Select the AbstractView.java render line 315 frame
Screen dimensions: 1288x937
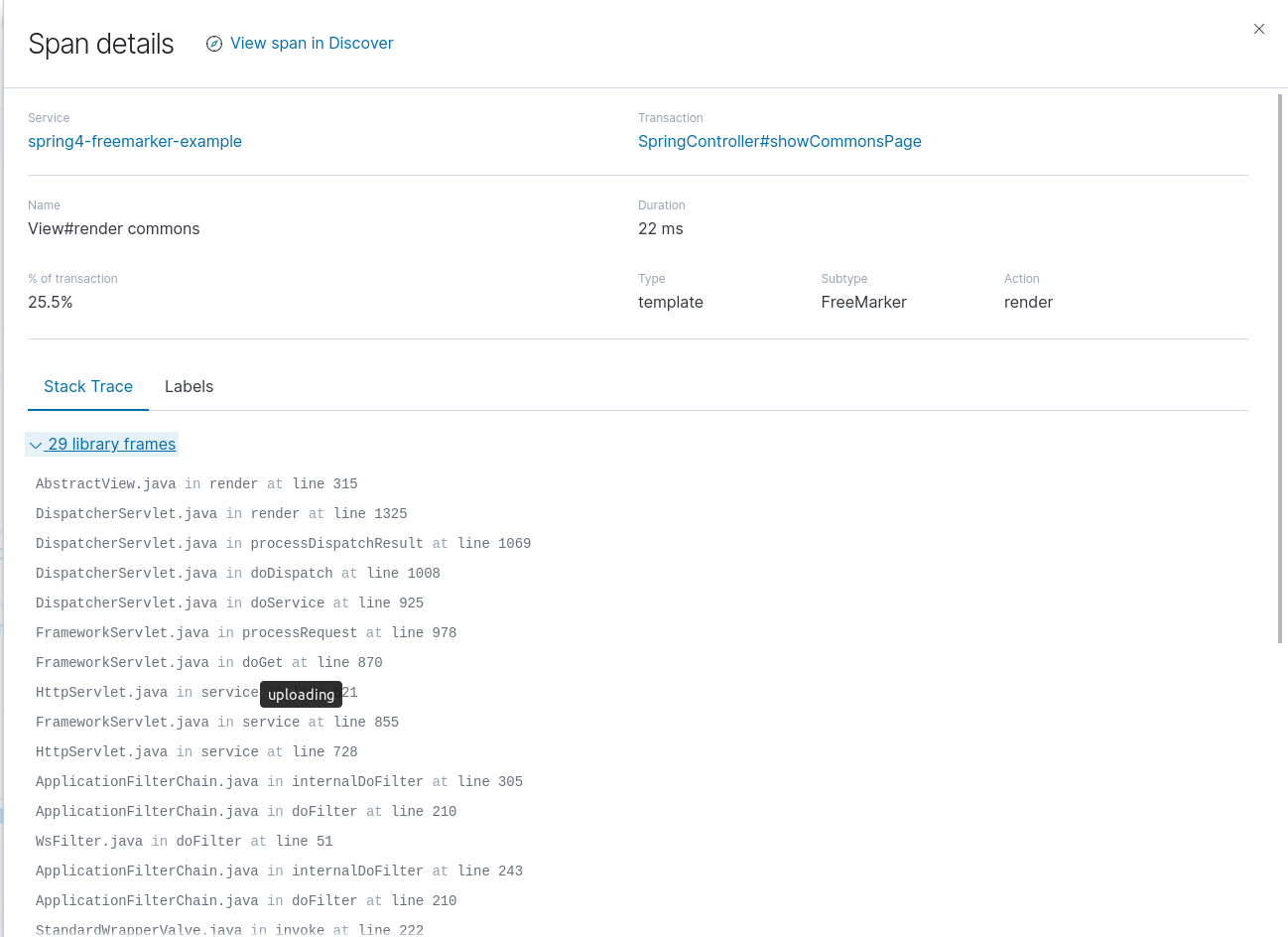coord(196,484)
